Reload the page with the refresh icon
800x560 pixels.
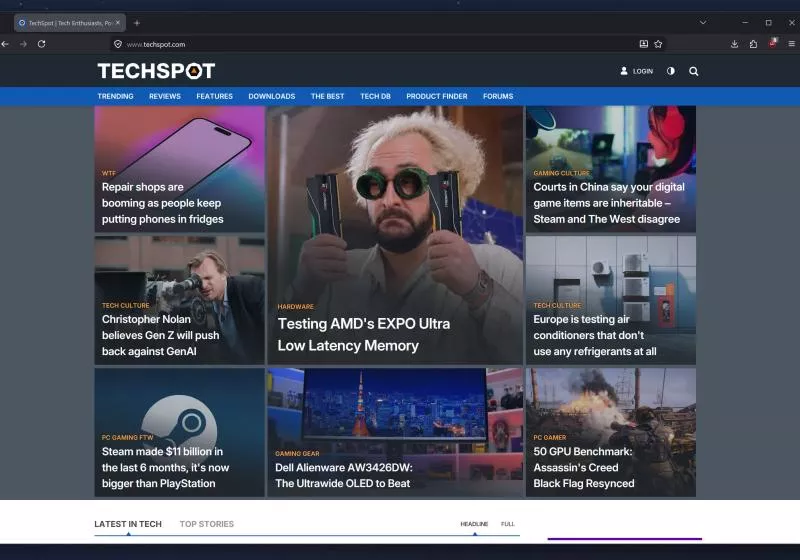42,44
